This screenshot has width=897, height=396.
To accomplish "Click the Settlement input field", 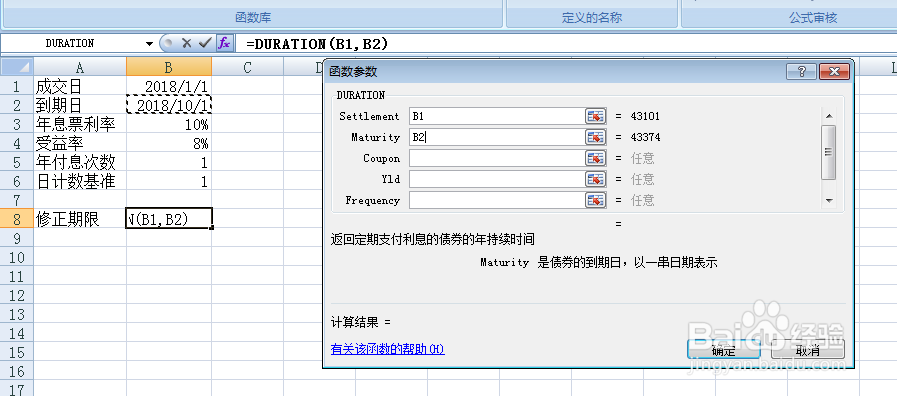I will 497,116.
